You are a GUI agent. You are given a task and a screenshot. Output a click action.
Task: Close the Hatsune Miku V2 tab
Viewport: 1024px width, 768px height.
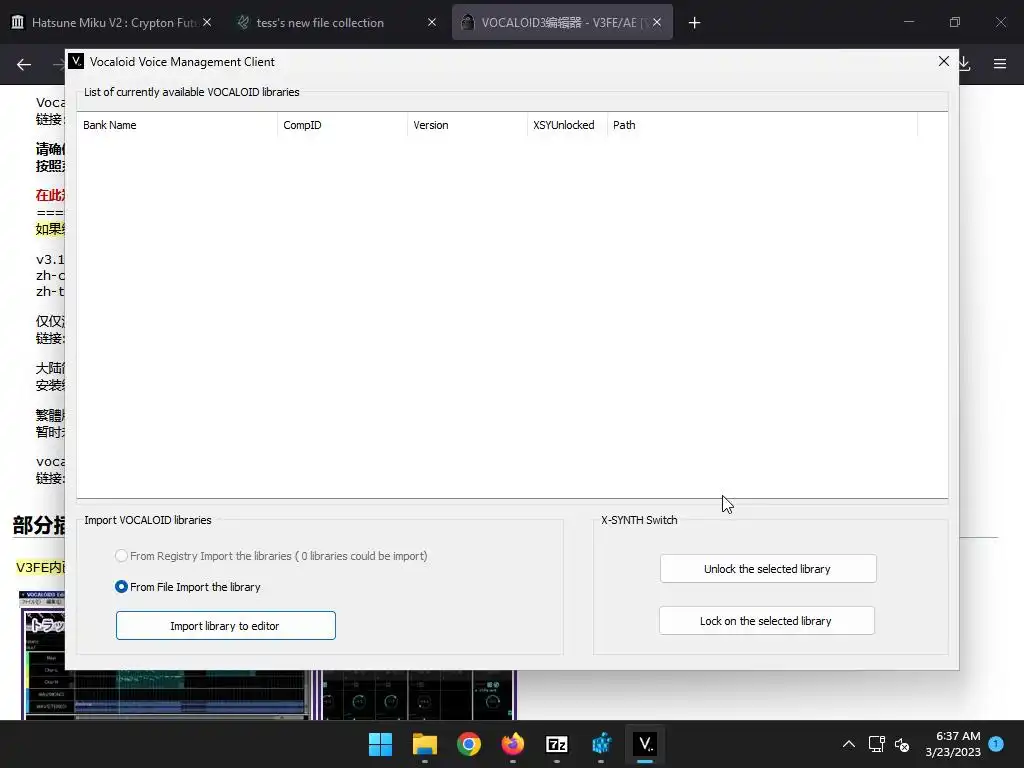coord(207,22)
